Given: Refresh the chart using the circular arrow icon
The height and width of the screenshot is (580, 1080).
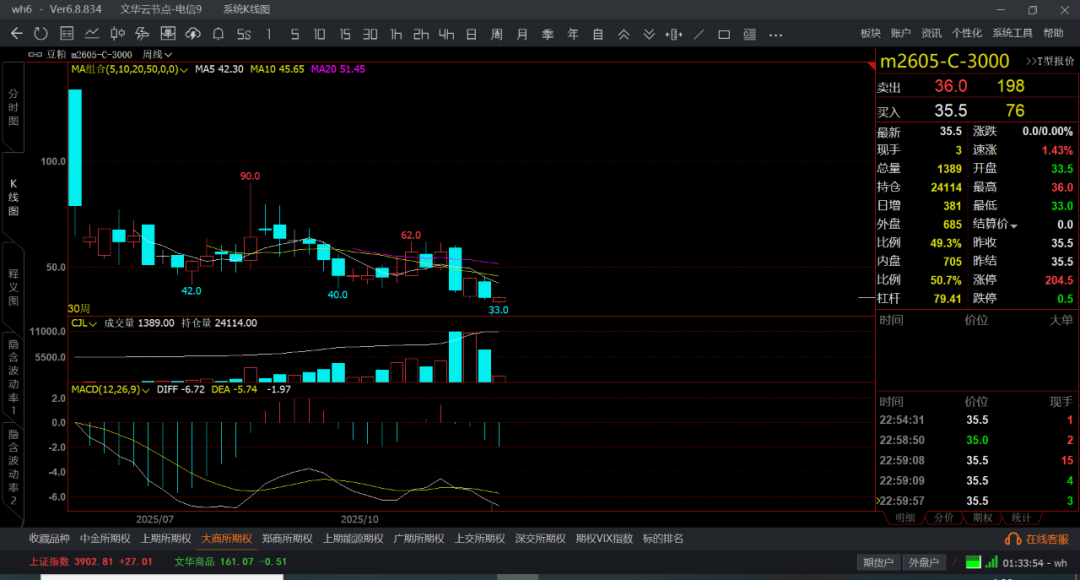Looking at the screenshot, I should tap(41, 34).
